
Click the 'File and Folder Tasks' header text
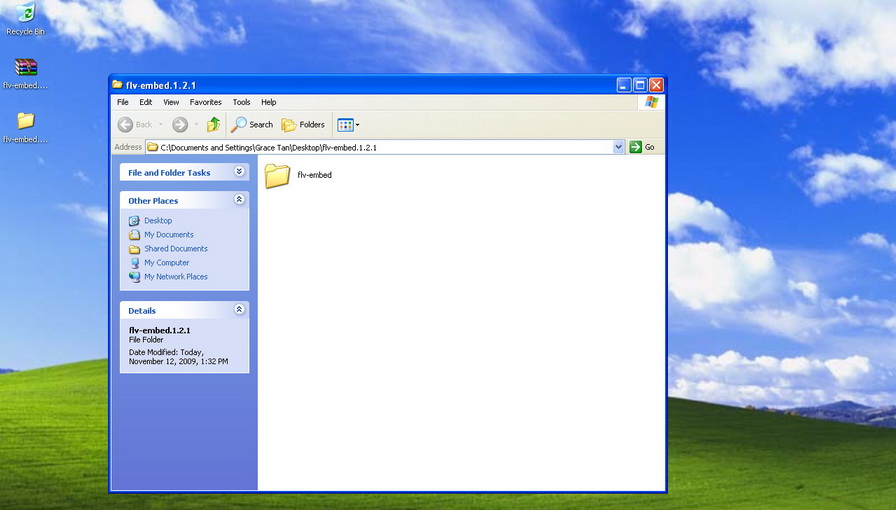click(x=169, y=173)
